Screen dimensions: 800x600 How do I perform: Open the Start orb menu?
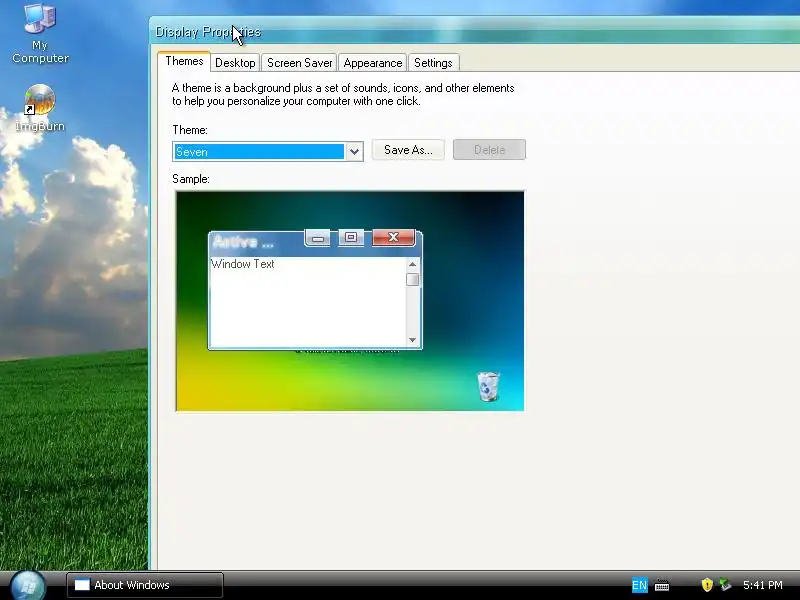pyautogui.click(x=28, y=585)
